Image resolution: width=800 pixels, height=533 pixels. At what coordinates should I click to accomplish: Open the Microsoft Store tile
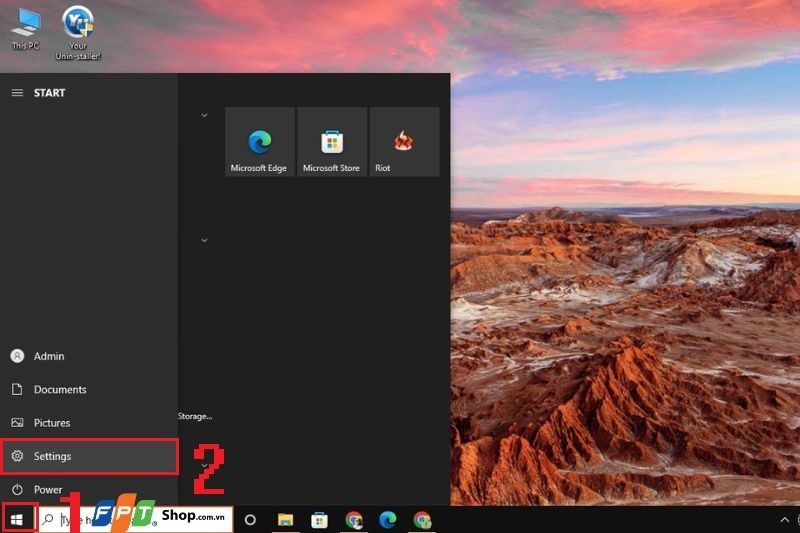[x=332, y=142]
